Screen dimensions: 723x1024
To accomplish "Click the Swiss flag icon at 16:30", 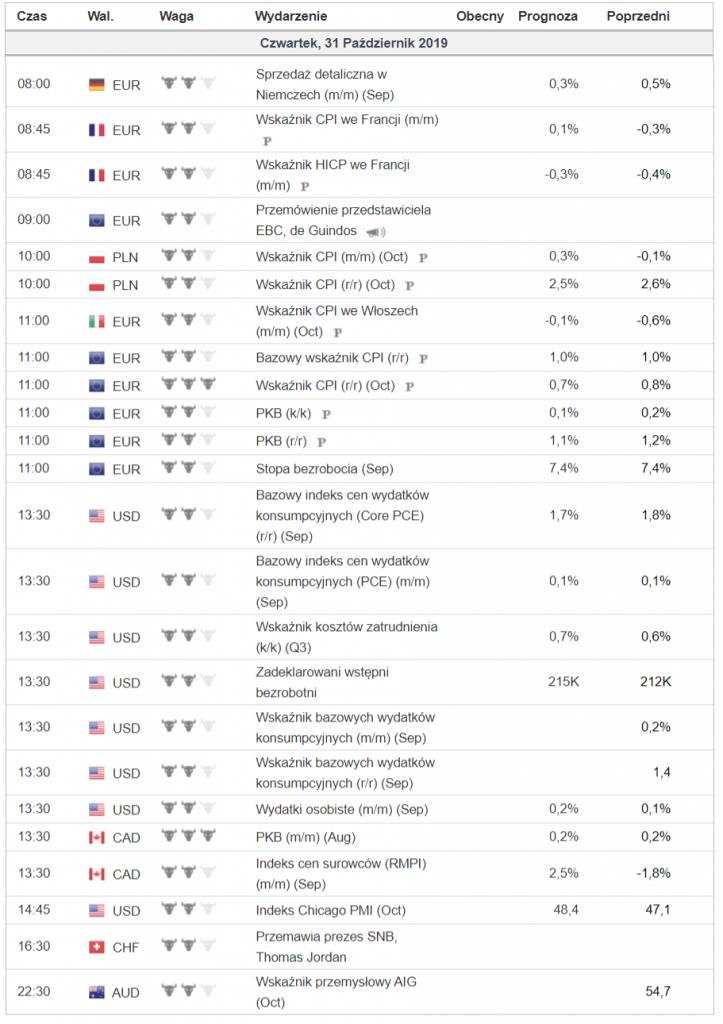I will tap(97, 947).
